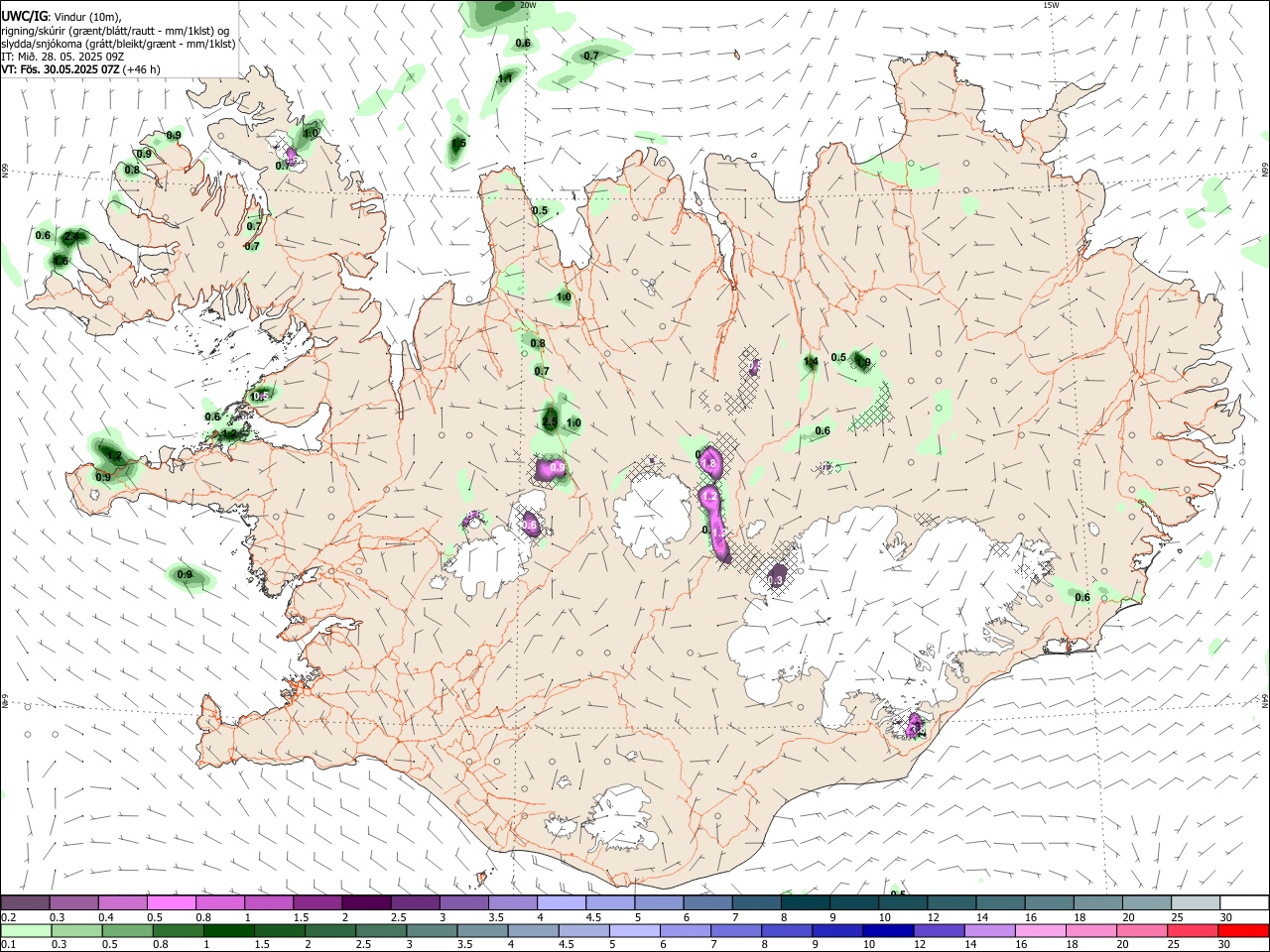
Task: Click the lavender 4 swatch in the upper snow scale
Action: coord(562,903)
